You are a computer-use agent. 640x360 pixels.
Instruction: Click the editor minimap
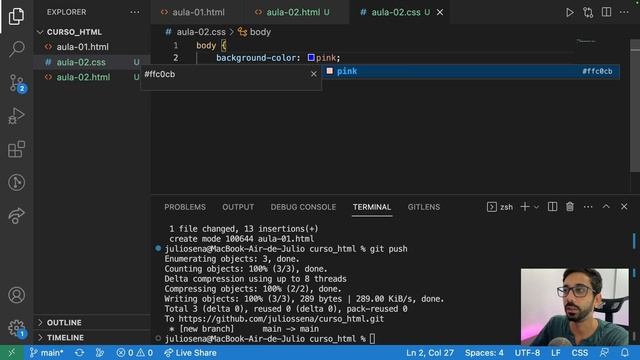click(x=586, y=41)
